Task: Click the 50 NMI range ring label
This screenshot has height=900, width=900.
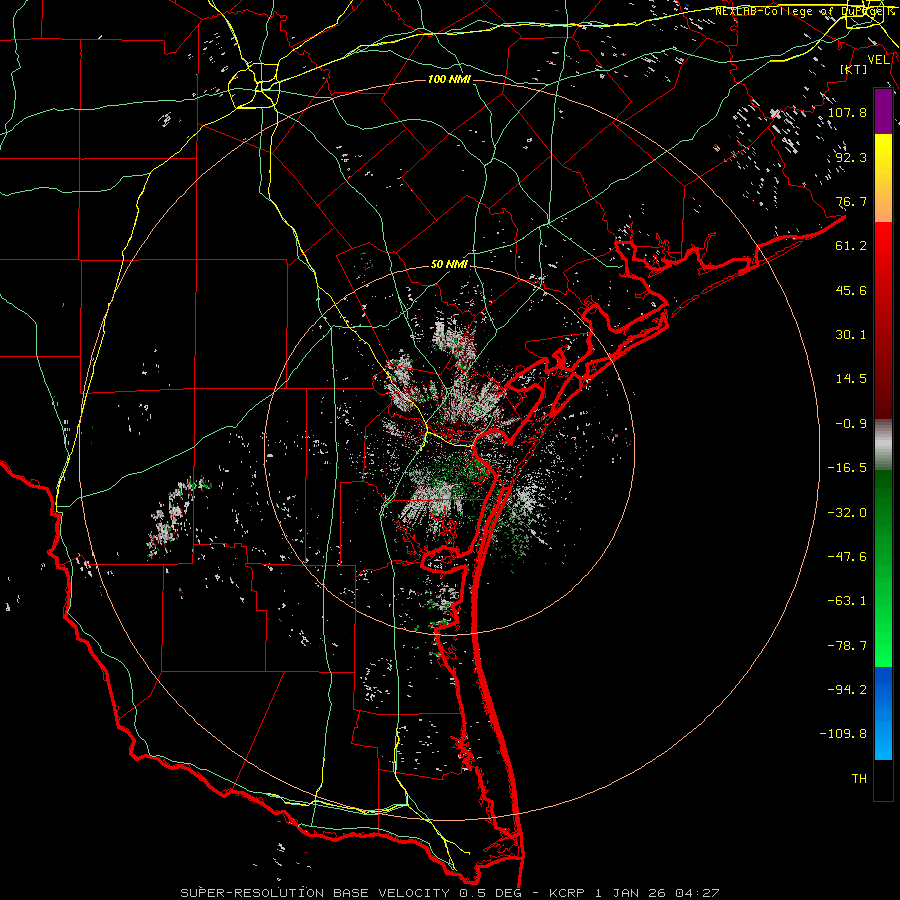Action: tap(449, 264)
